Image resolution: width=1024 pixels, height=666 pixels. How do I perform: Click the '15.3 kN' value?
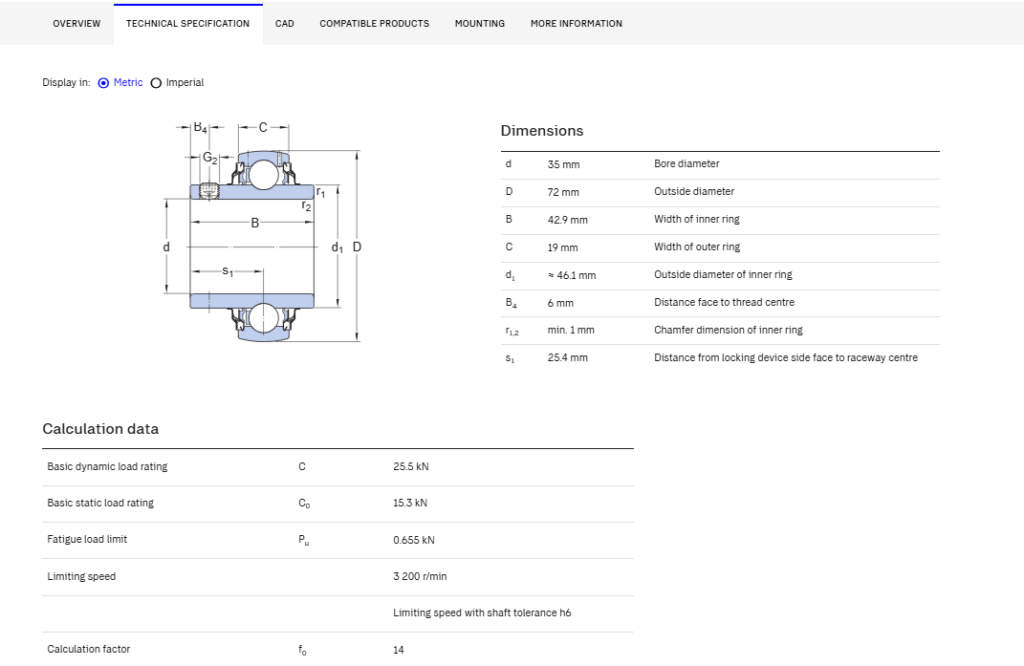410,503
